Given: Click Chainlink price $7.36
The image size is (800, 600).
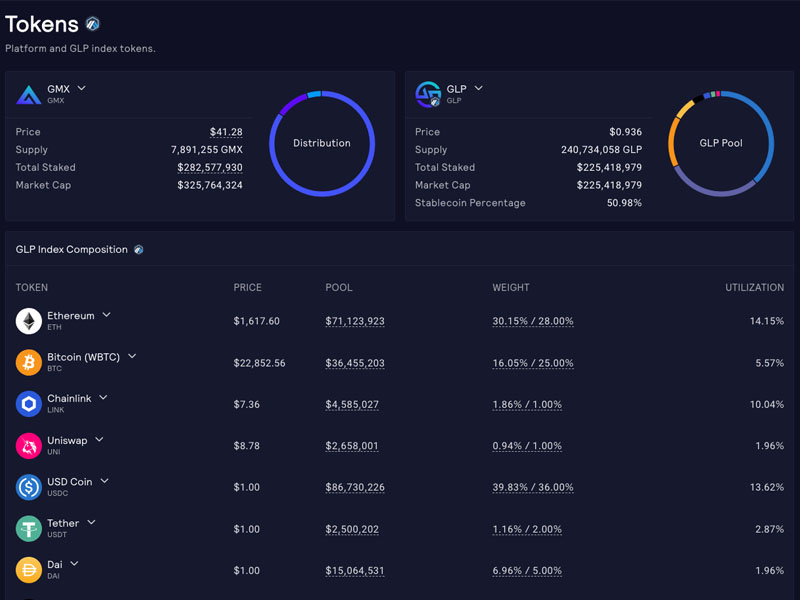Looking at the screenshot, I should [246, 404].
